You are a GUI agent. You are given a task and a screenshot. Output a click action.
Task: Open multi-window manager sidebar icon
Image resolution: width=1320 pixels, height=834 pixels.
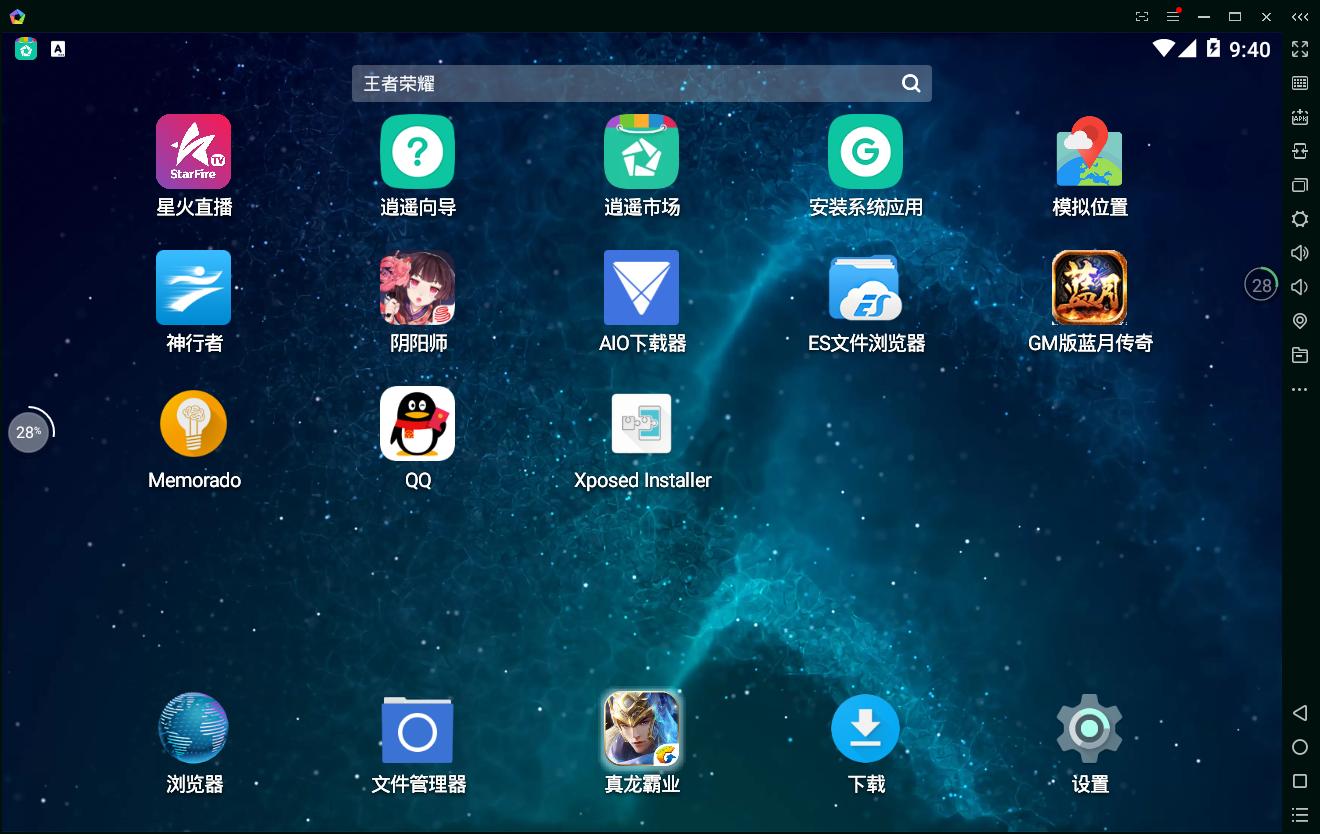(x=1300, y=185)
